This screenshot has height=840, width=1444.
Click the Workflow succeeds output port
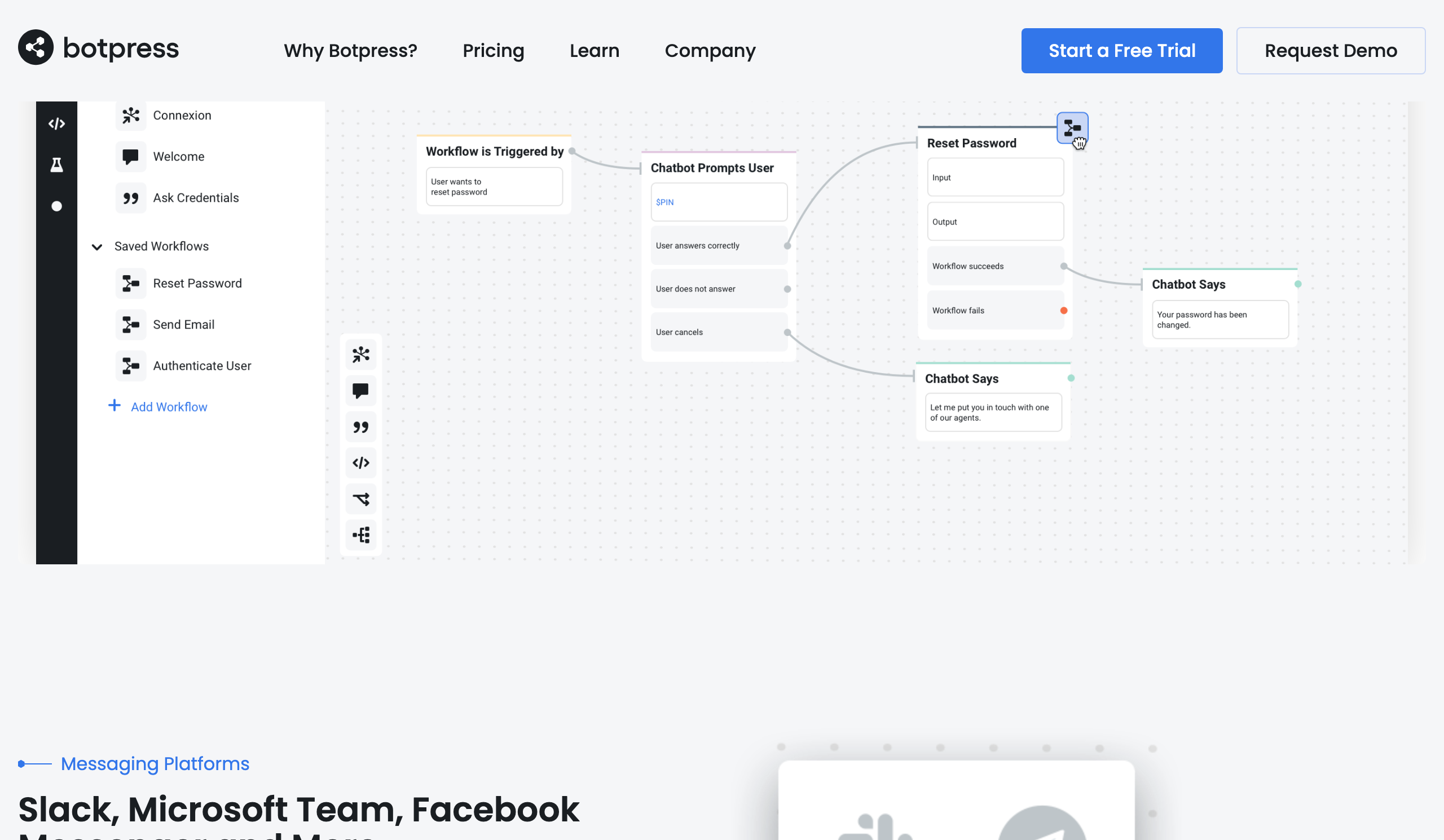1063,266
